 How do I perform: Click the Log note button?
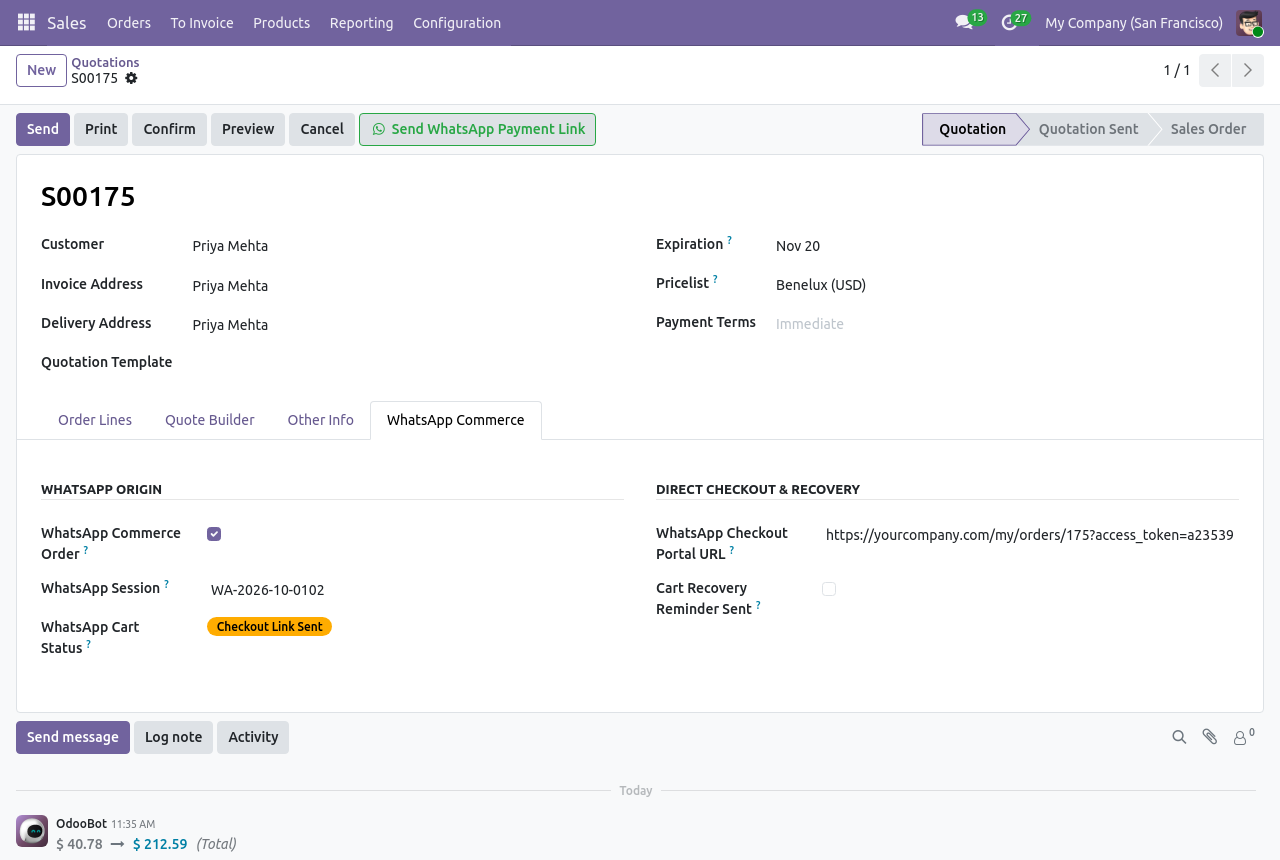pos(173,737)
